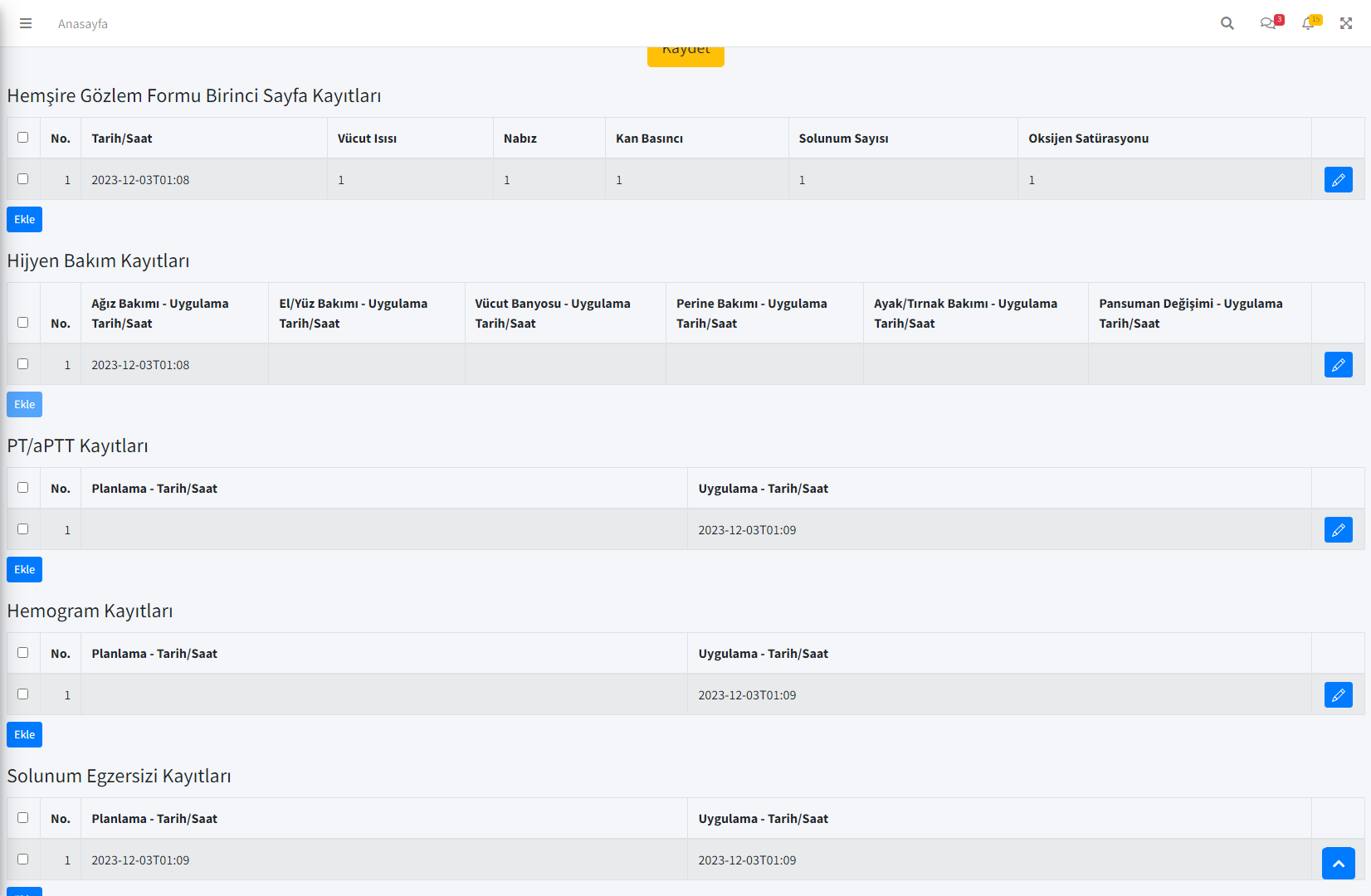Check row 1 of Hemşire Gözlem Formu table
Screen dimensions: 1371x896
tap(23, 179)
